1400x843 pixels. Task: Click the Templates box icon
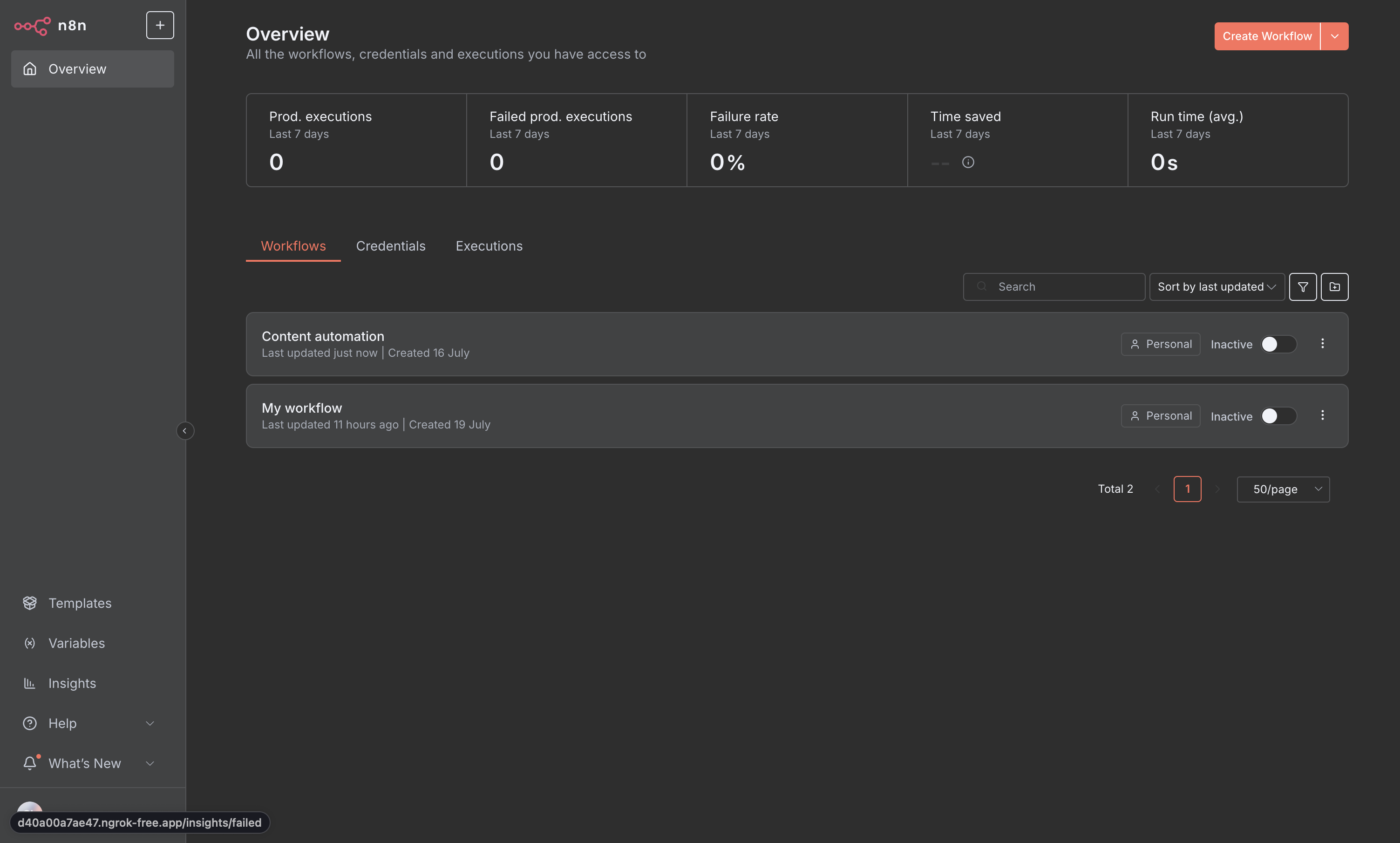coord(29,603)
